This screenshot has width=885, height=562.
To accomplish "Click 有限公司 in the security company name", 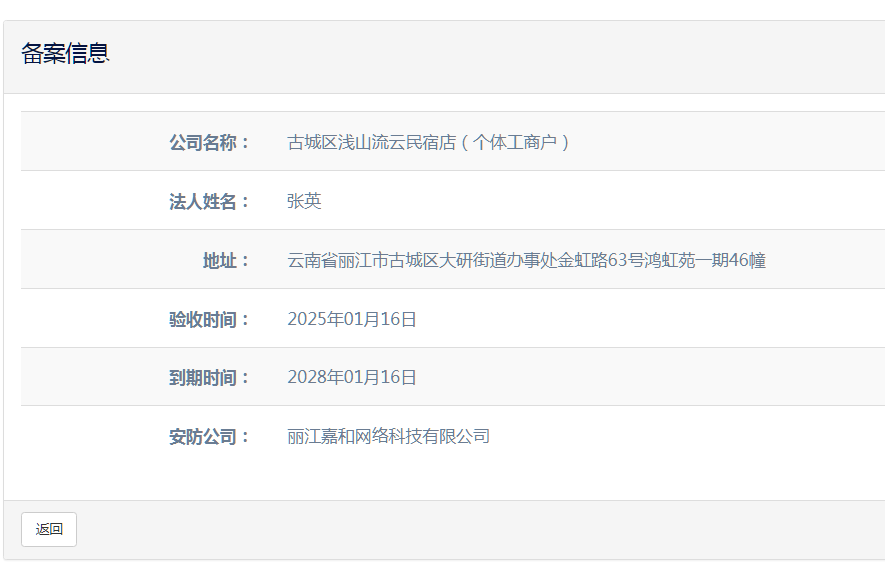I will pyautogui.click(x=456, y=436).
